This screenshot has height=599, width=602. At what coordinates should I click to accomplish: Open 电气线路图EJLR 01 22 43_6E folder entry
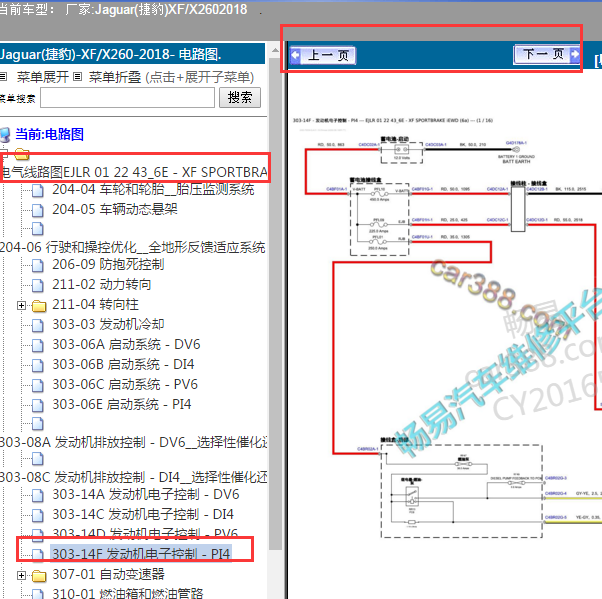coord(134,172)
